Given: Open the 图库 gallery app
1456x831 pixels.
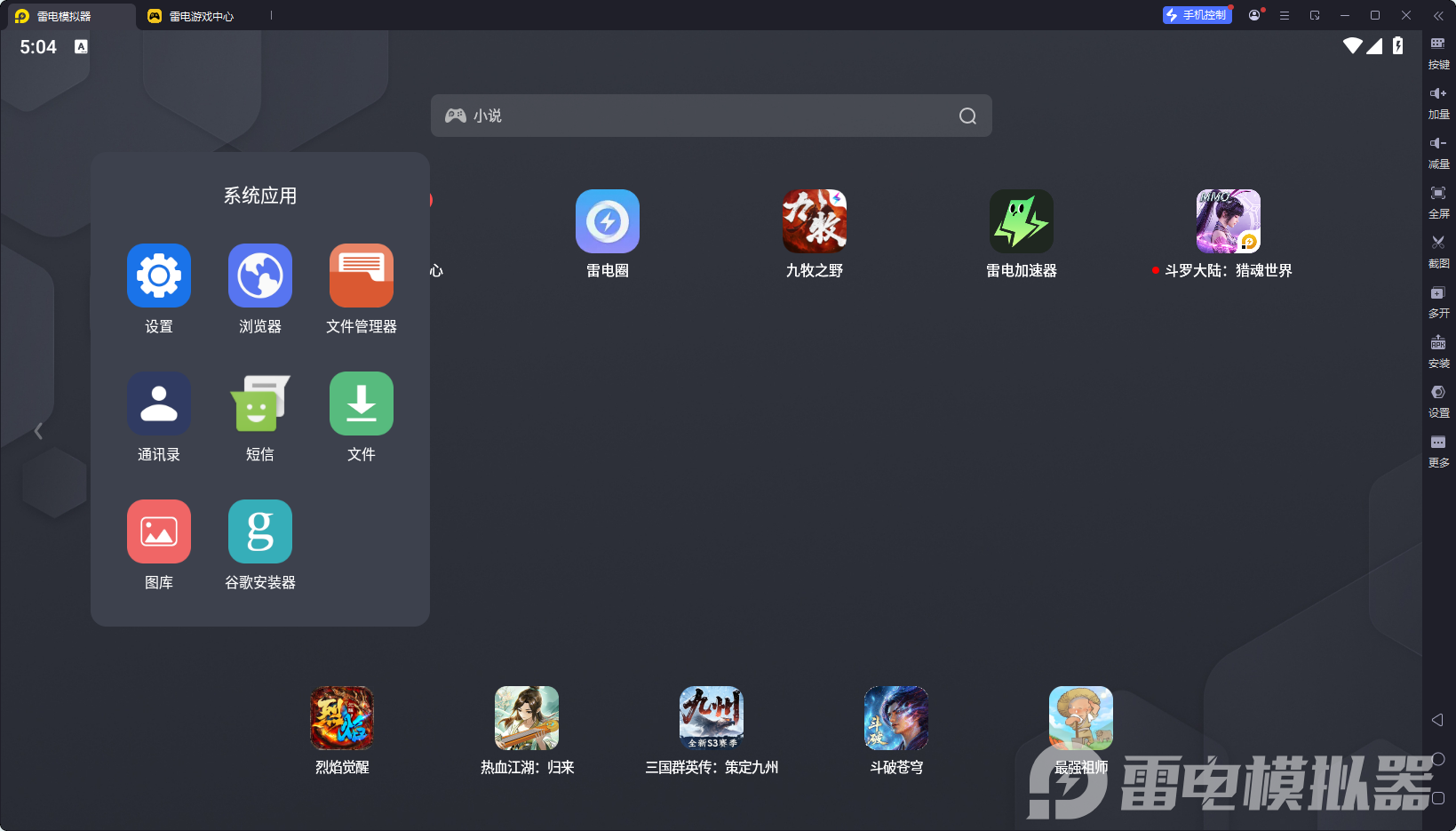Looking at the screenshot, I should click(159, 532).
